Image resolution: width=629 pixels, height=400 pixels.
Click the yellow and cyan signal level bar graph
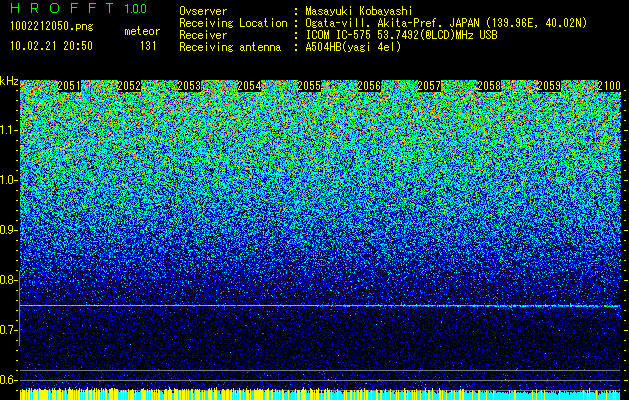click(320, 394)
